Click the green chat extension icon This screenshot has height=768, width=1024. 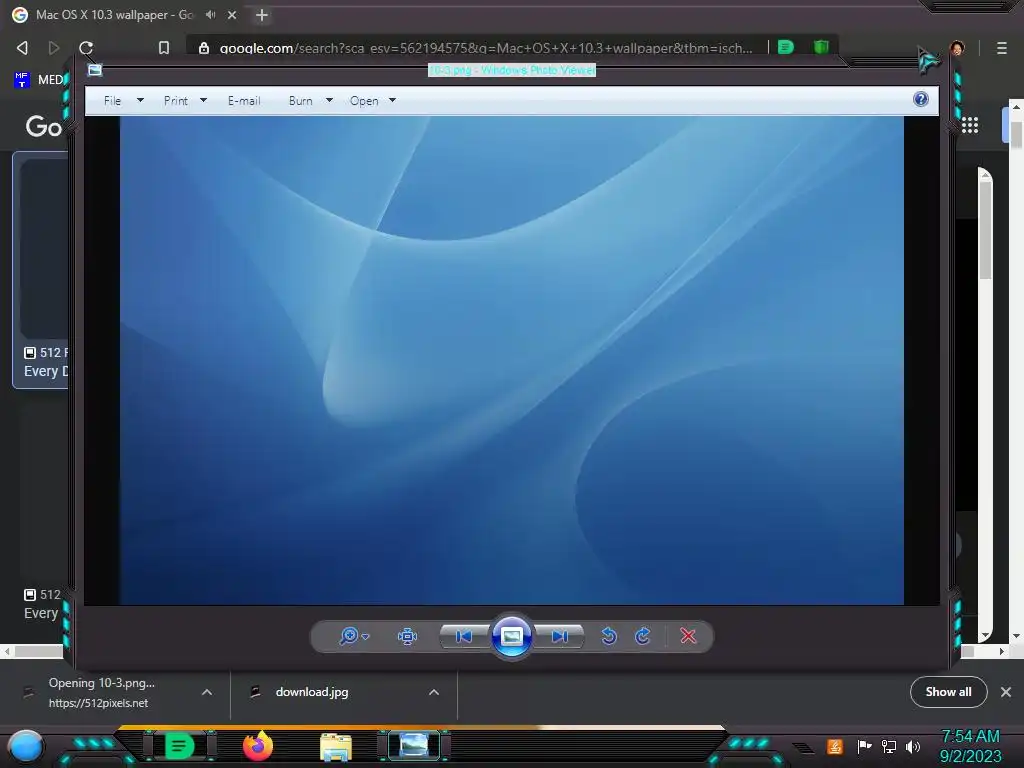tap(786, 47)
